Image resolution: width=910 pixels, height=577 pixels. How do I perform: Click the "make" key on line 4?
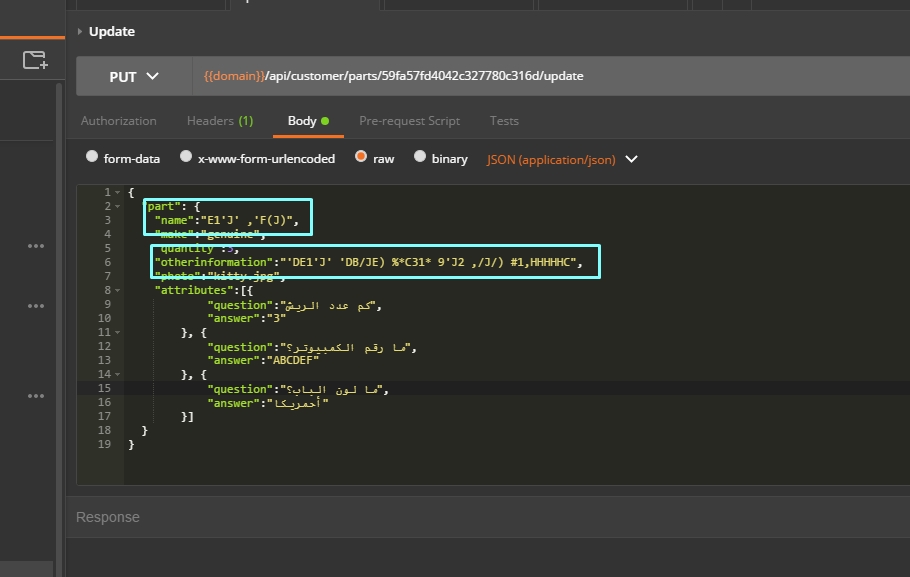coord(174,235)
